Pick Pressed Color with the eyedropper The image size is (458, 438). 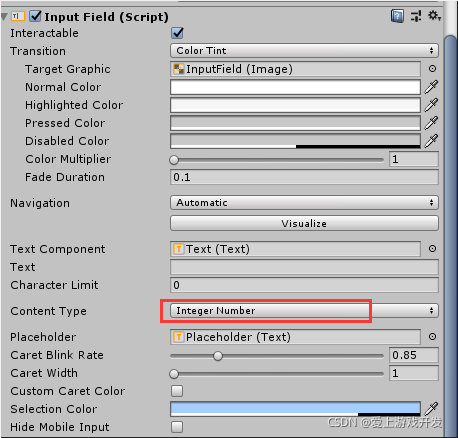click(431, 123)
